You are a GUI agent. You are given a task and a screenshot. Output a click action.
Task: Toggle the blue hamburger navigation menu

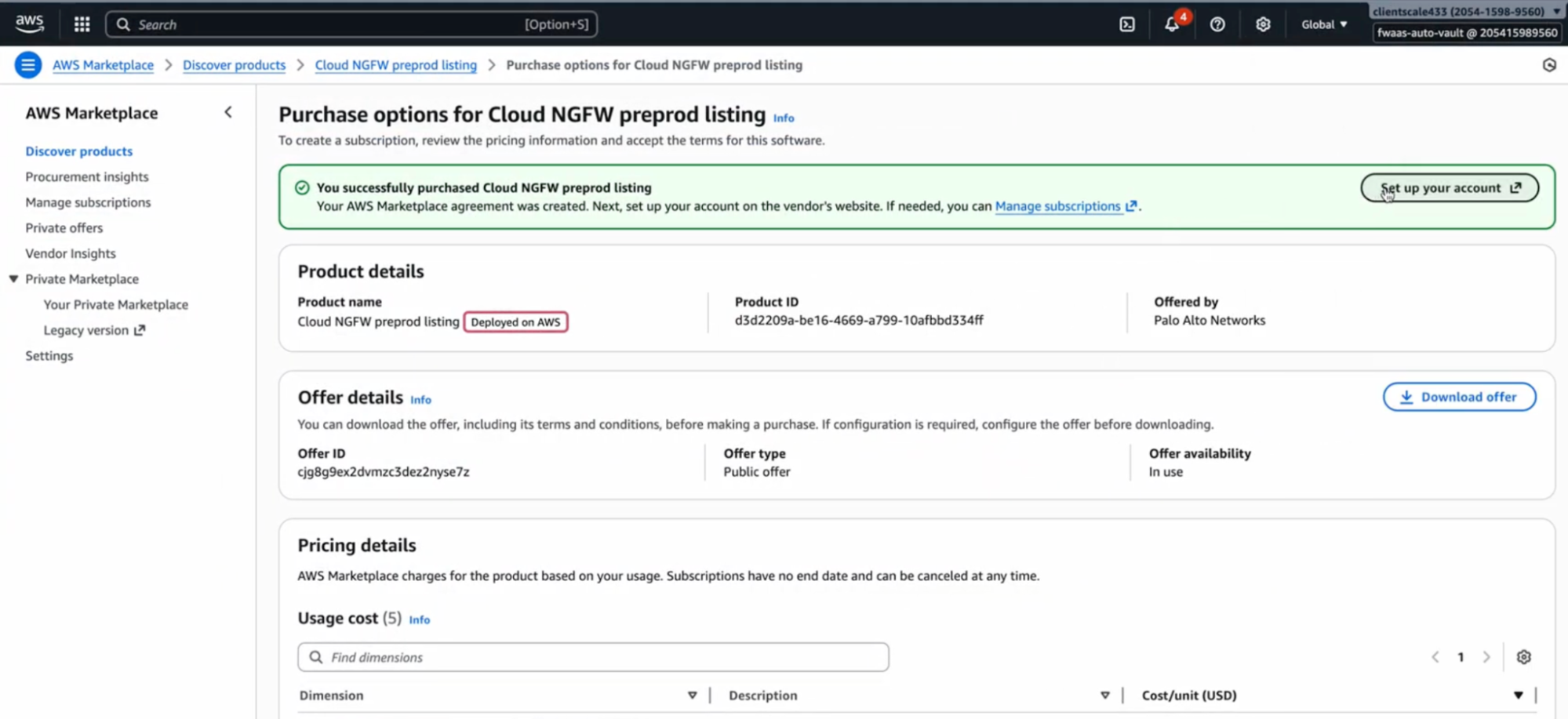28,65
